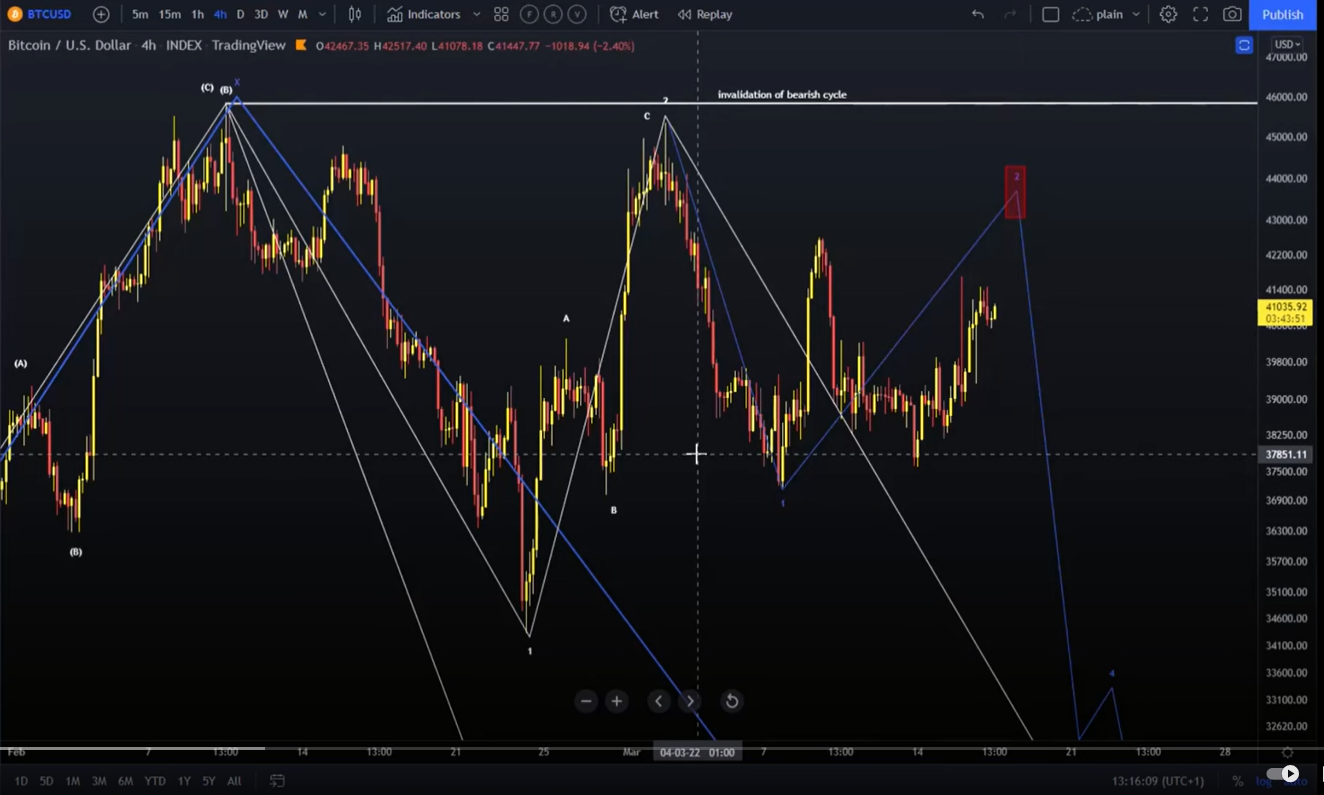Select the 4h timeframe
Screen dimensions: 1324x795
click(x=220, y=14)
